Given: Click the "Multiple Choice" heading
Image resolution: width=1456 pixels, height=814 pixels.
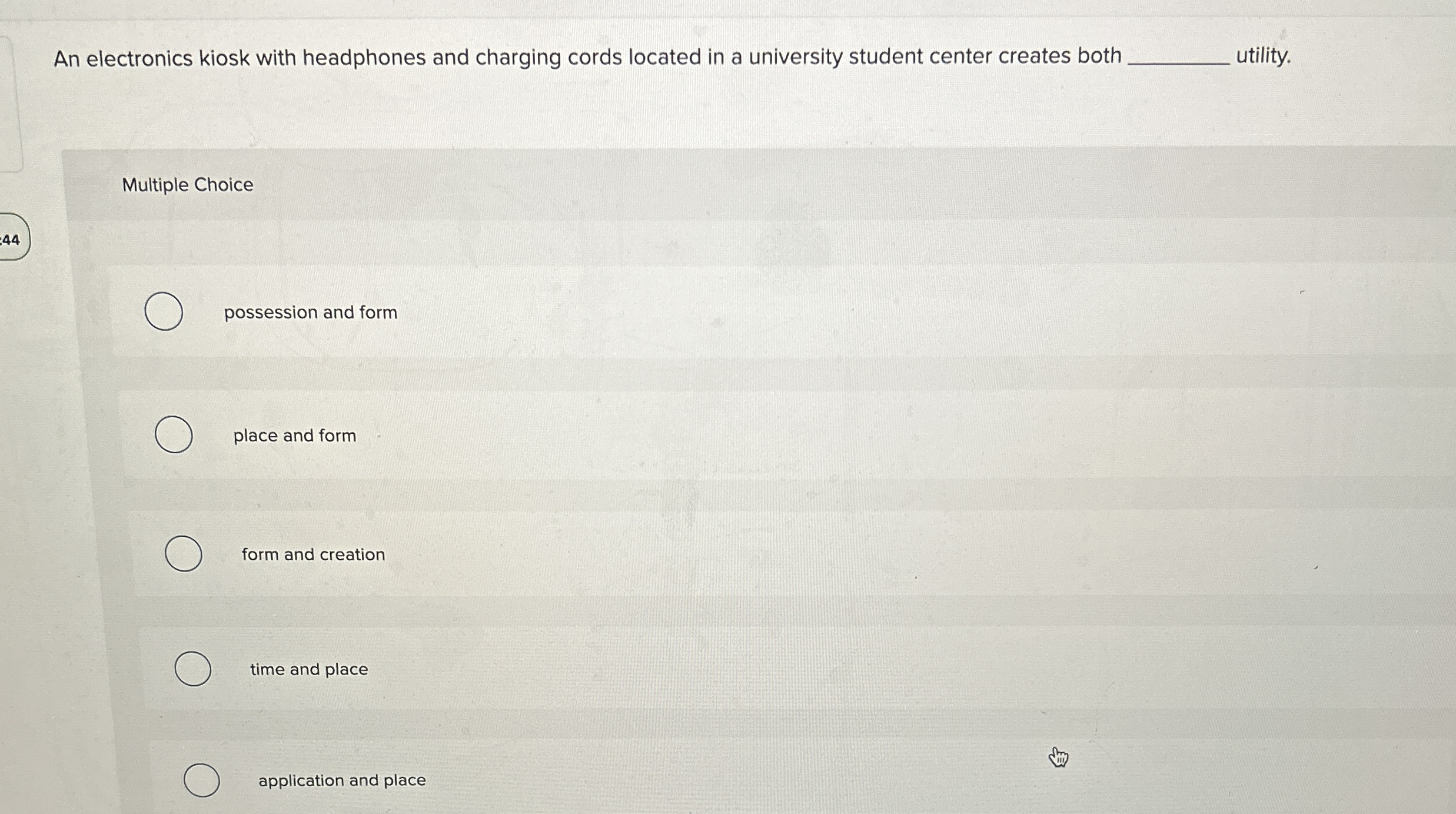Looking at the screenshot, I should (x=187, y=185).
